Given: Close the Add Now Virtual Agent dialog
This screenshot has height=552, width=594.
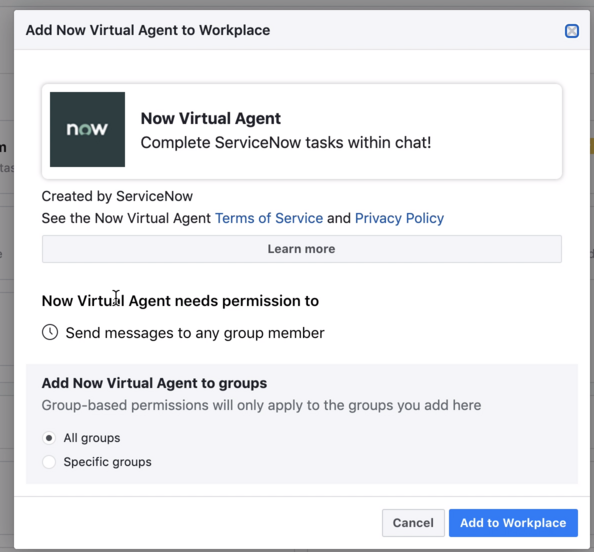Looking at the screenshot, I should pos(572,31).
